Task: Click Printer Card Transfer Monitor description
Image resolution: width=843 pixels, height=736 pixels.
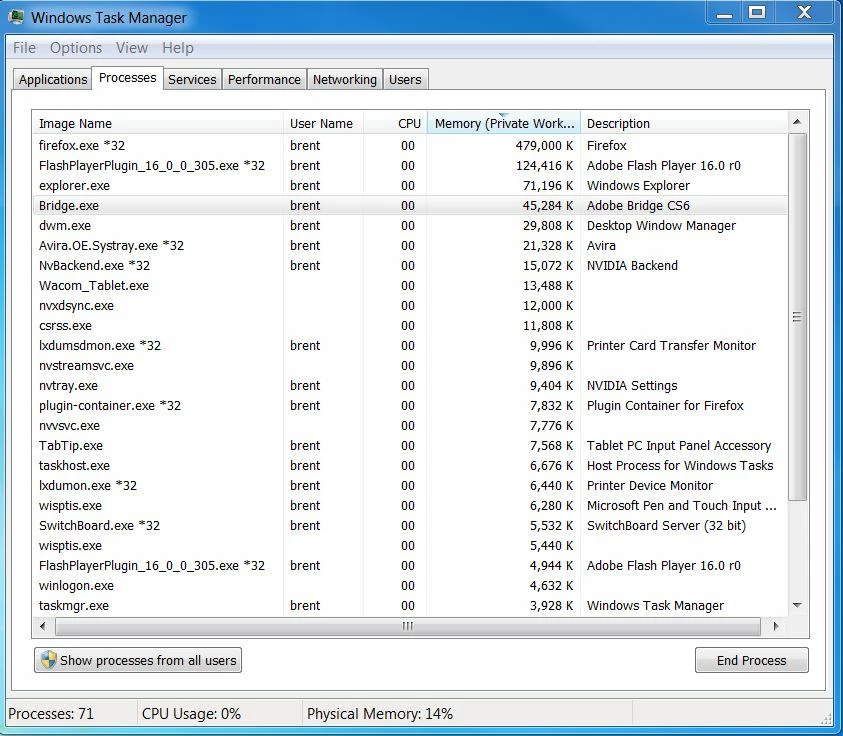Action: (671, 346)
